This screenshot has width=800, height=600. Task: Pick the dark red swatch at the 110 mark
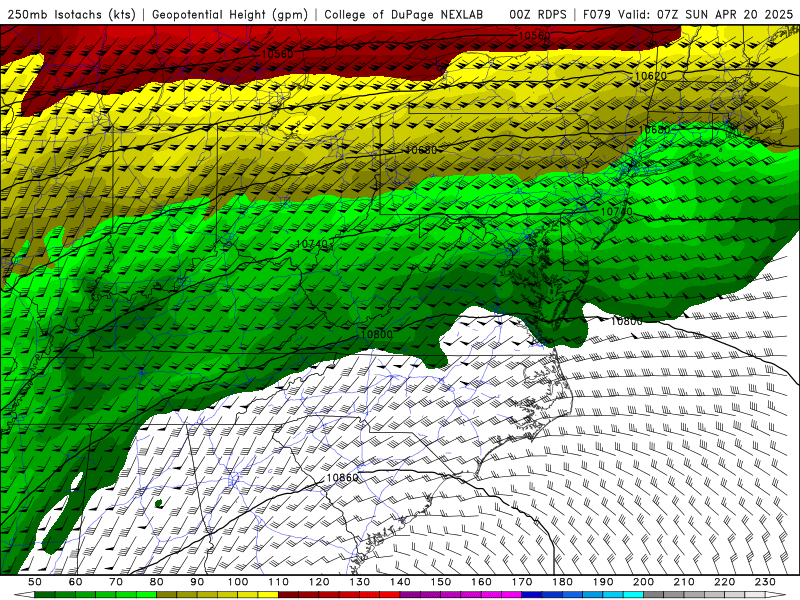coord(288,595)
